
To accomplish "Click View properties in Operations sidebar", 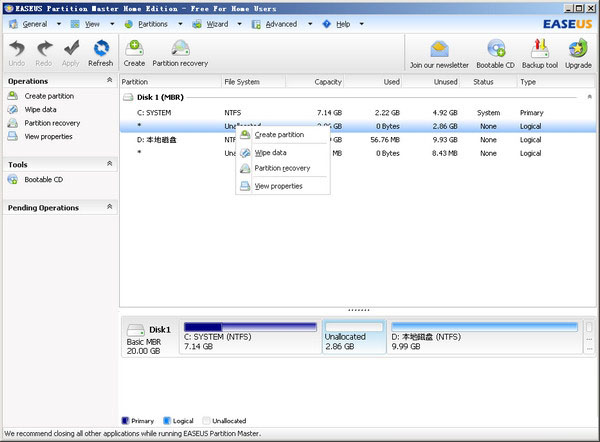I will tap(48, 136).
